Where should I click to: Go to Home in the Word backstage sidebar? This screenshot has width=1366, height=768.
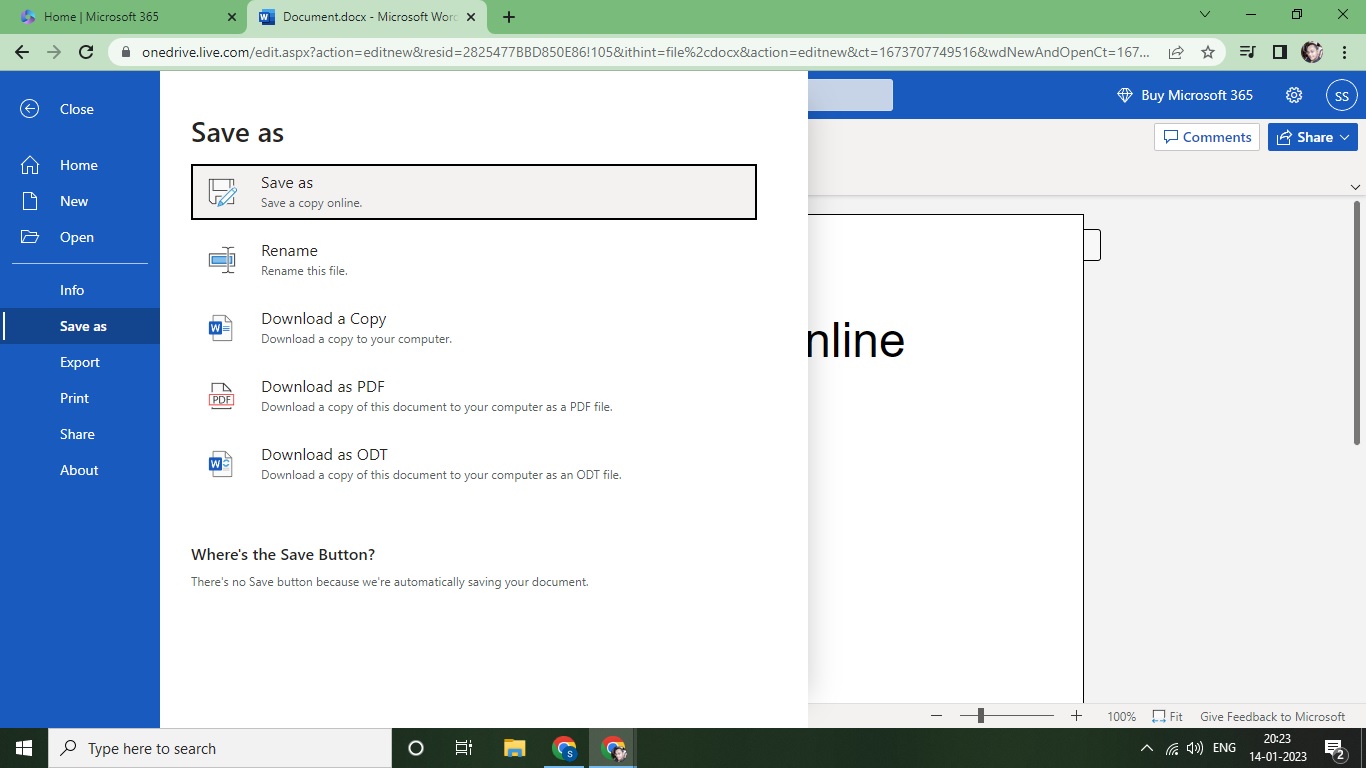[80, 165]
